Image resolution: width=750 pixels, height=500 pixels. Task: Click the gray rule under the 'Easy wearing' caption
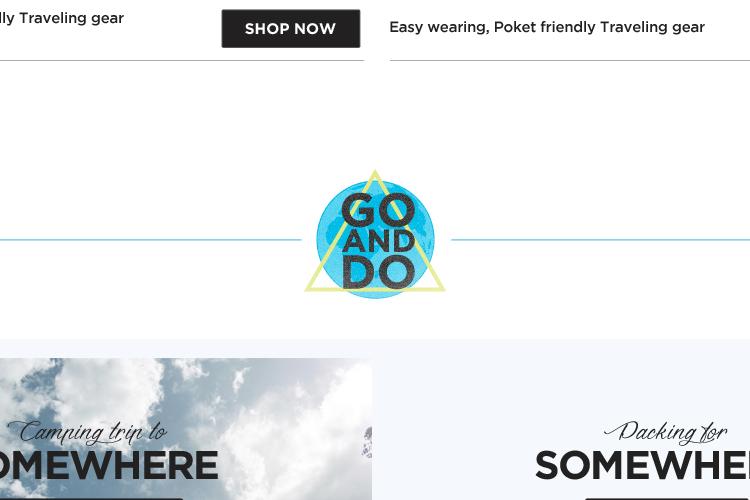[x=570, y=61]
